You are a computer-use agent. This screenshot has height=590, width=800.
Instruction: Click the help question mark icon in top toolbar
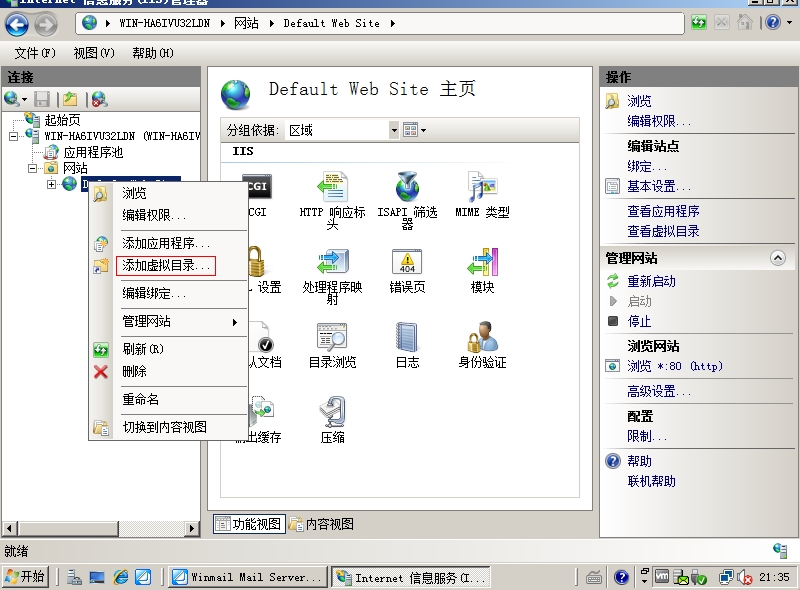pos(773,22)
